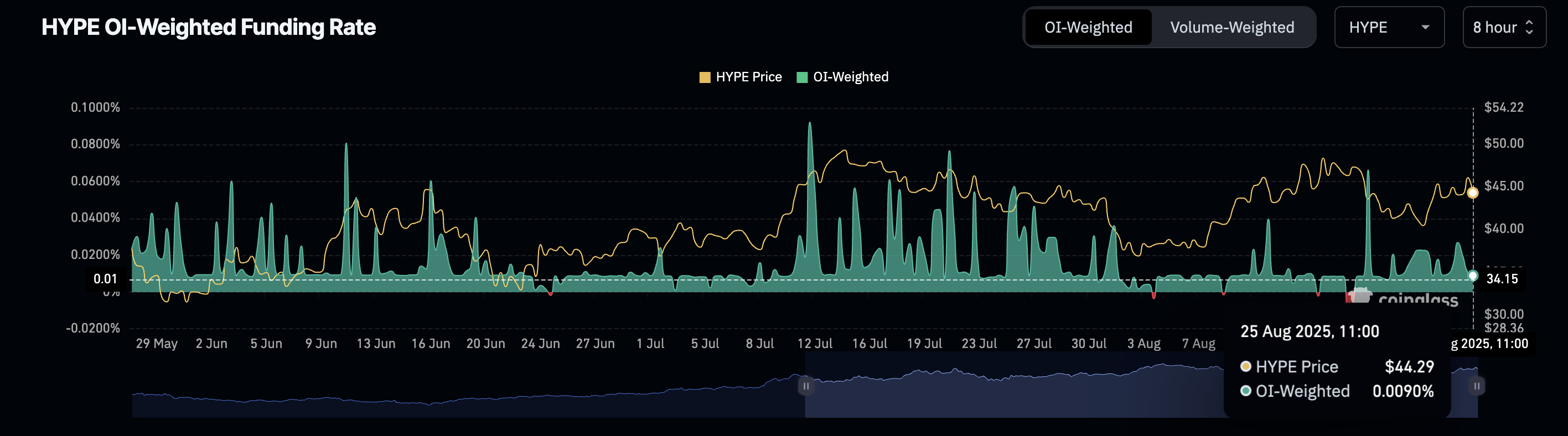This screenshot has height=436, width=1568.
Task: Click the 9 Jun date axis label
Action: click(321, 344)
